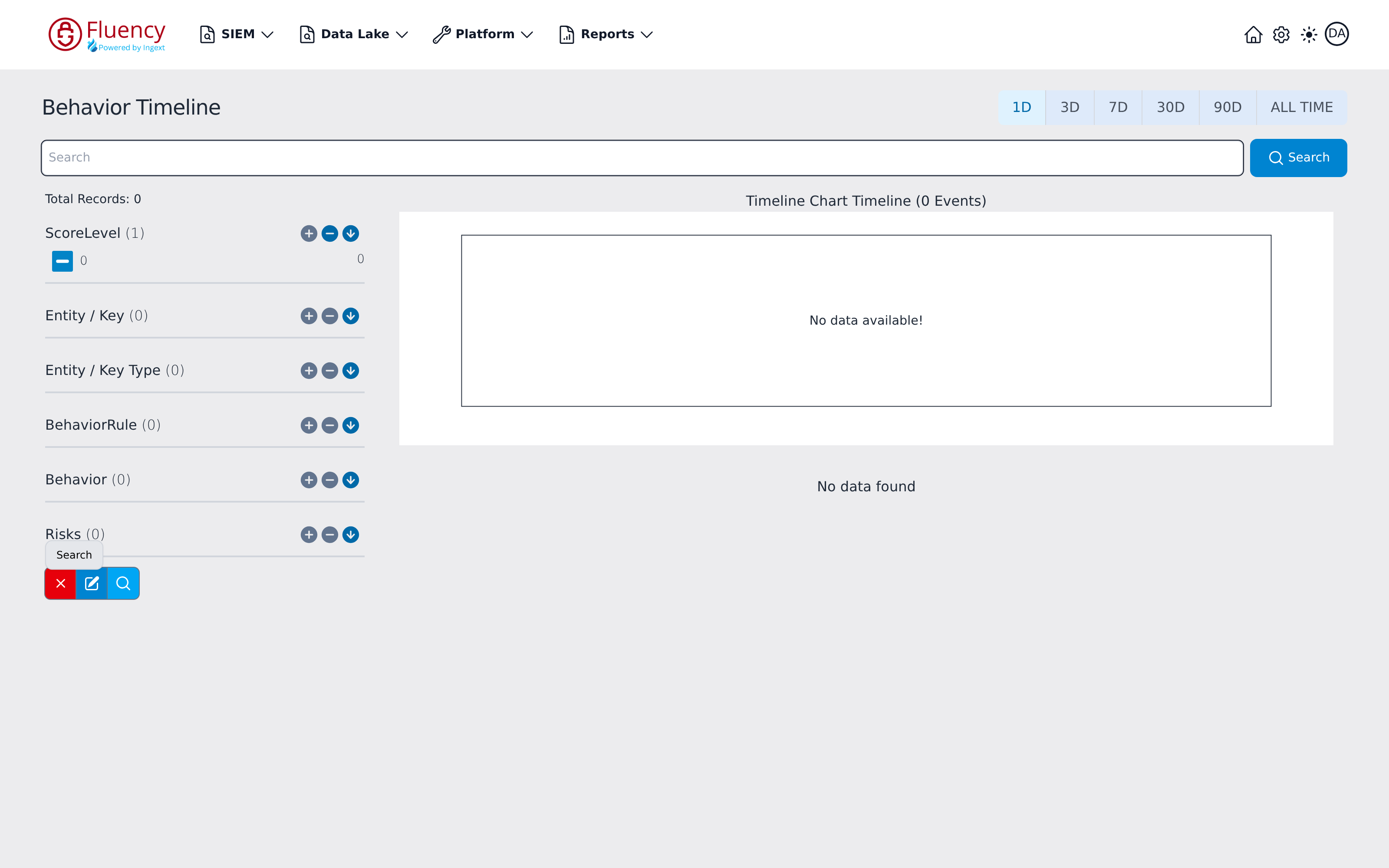Open DA user avatar menu
The image size is (1389, 868).
pos(1337,34)
